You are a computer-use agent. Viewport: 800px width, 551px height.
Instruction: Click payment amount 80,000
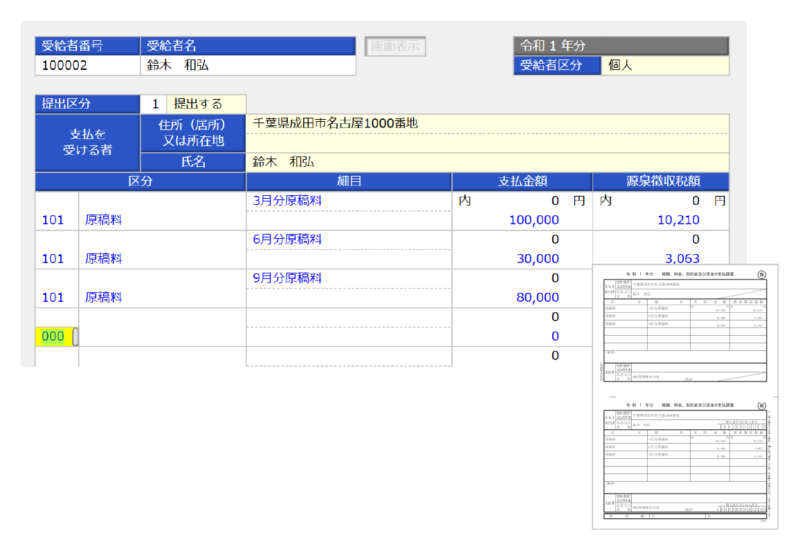[538, 297]
